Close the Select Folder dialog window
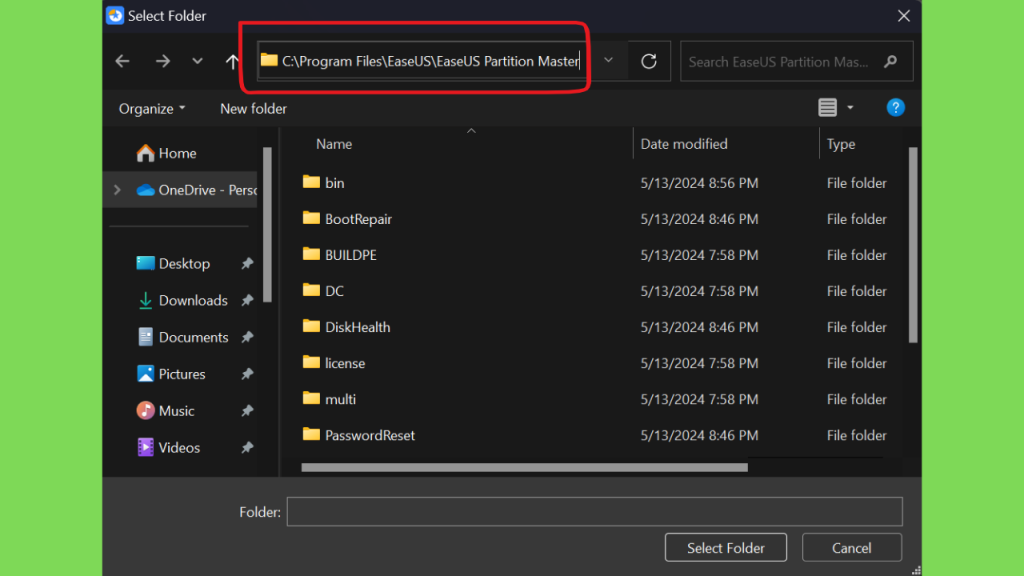This screenshot has height=576, width=1024. pos(904,16)
